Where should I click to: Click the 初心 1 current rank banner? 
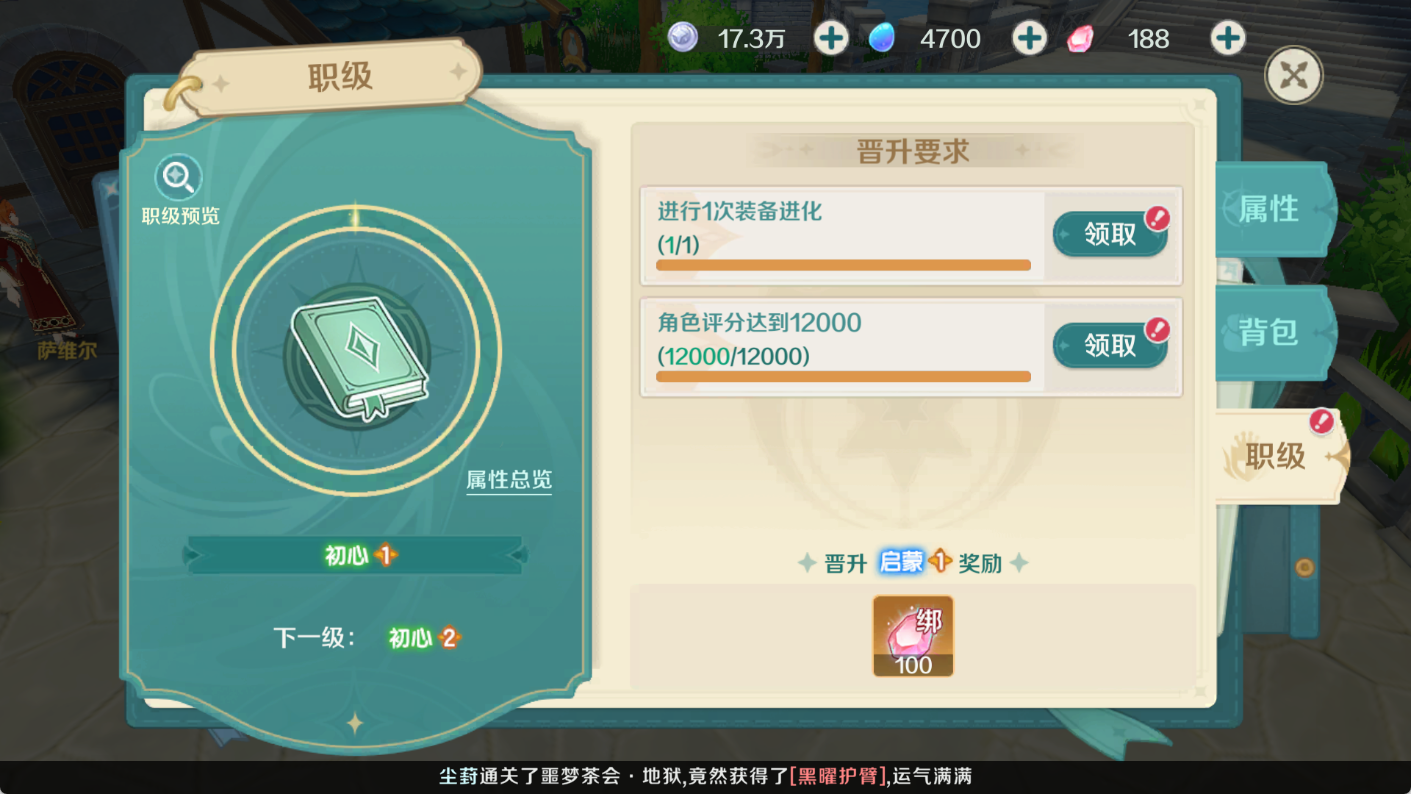coord(356,555)
